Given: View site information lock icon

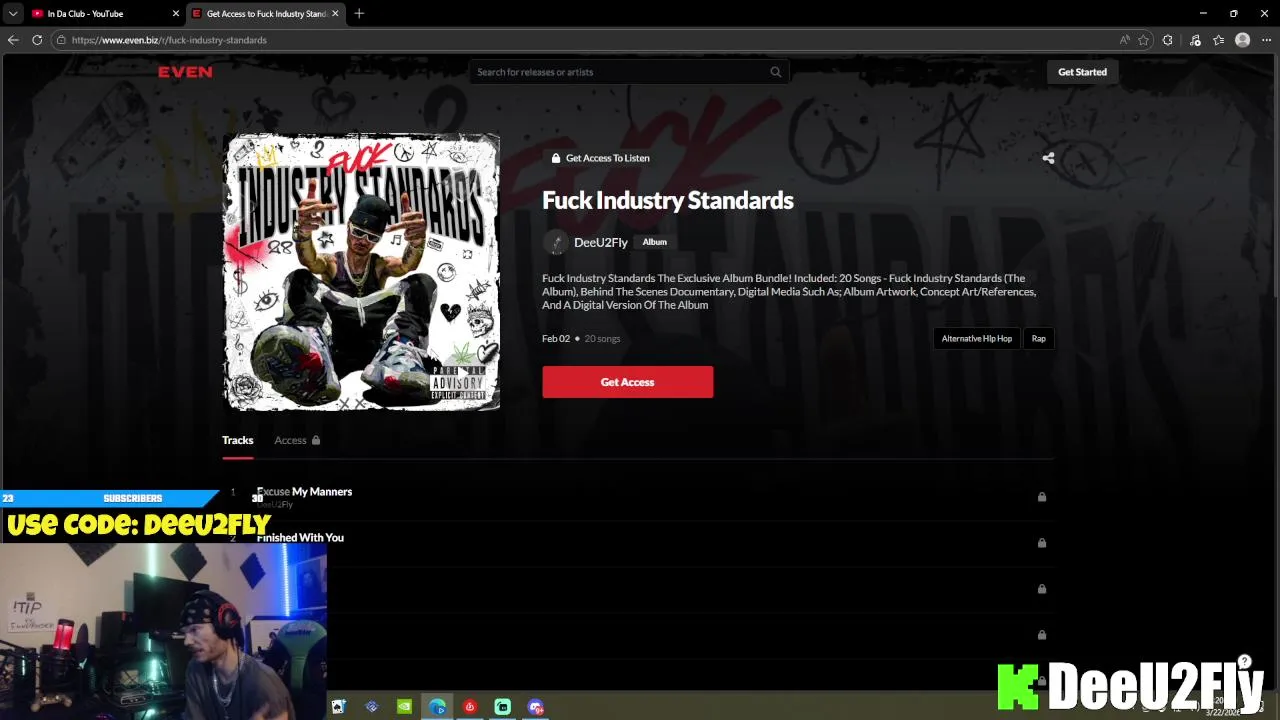Looking at the screenshot, I should (x=61, y=40).
